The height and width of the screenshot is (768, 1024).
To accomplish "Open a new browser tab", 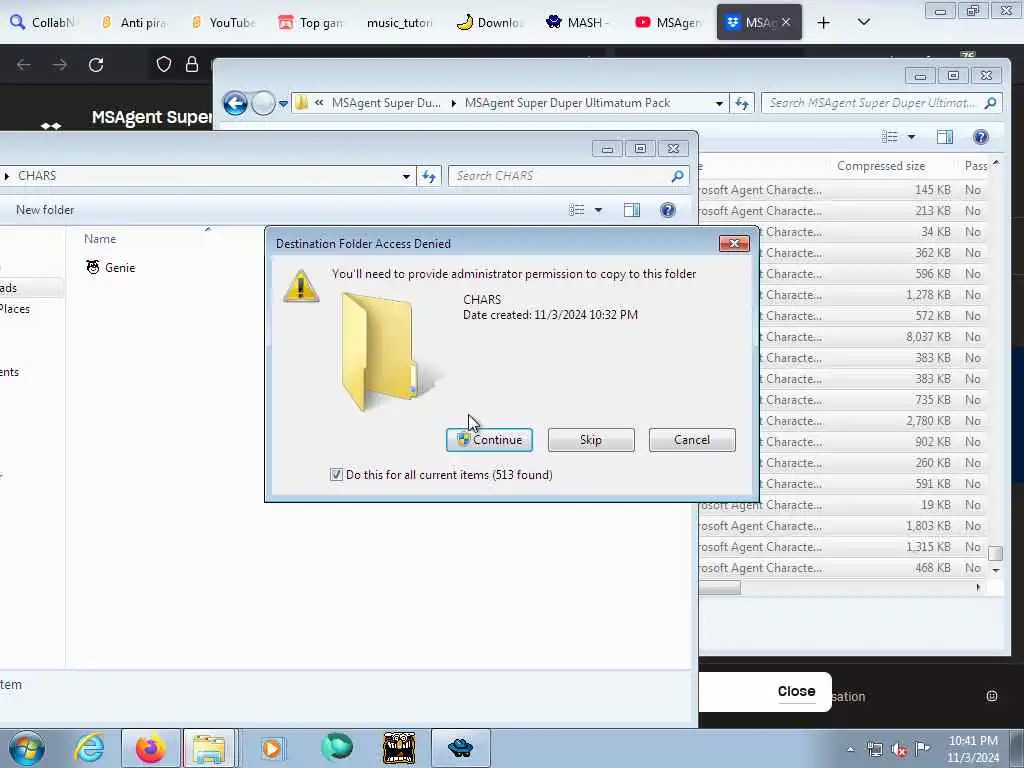I will pyautogui.click(x=824, y=22).
